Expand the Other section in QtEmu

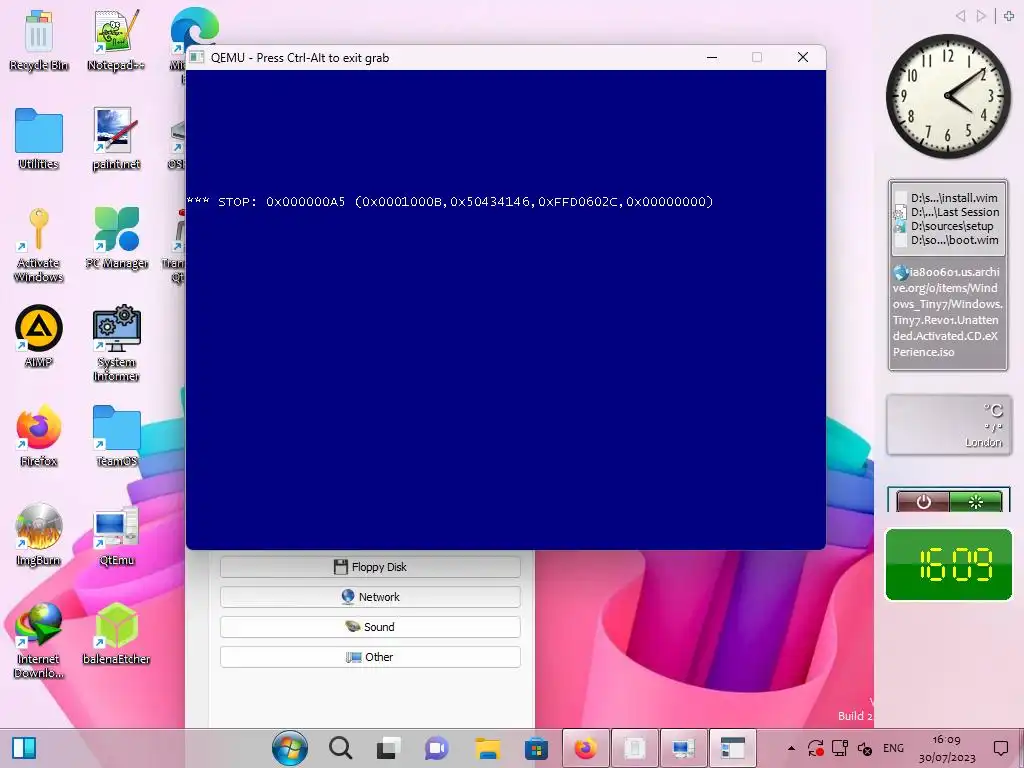[370, 657]
